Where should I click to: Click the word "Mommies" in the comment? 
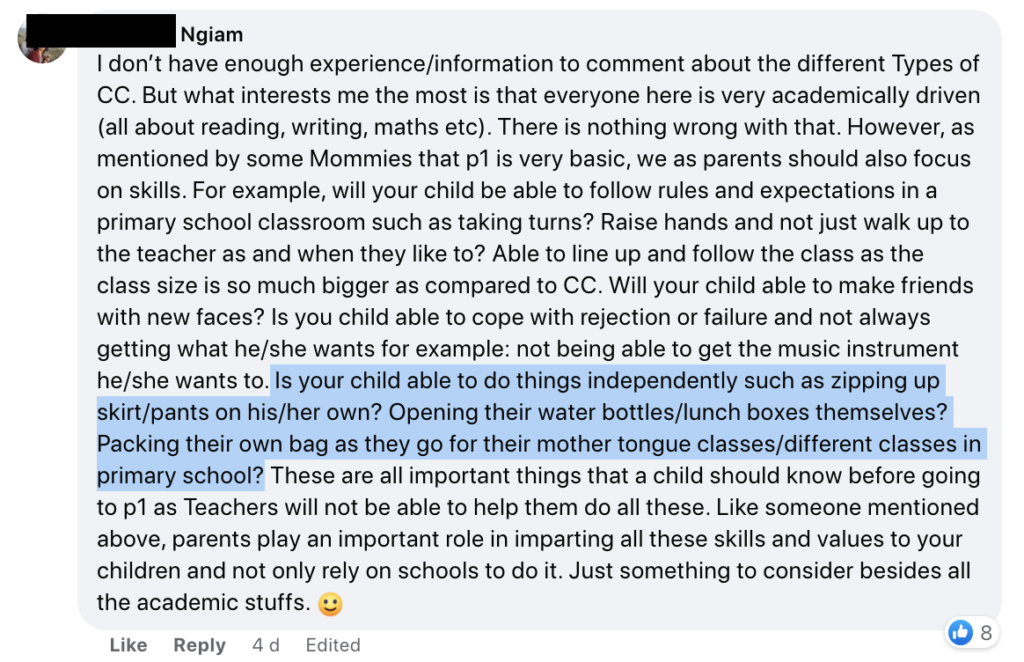coord(351,159)
